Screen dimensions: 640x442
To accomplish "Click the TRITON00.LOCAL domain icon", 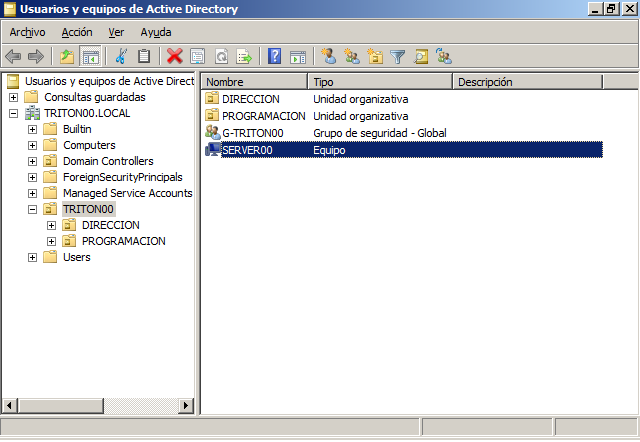I will pyautogui.click(x=33, y=113).
